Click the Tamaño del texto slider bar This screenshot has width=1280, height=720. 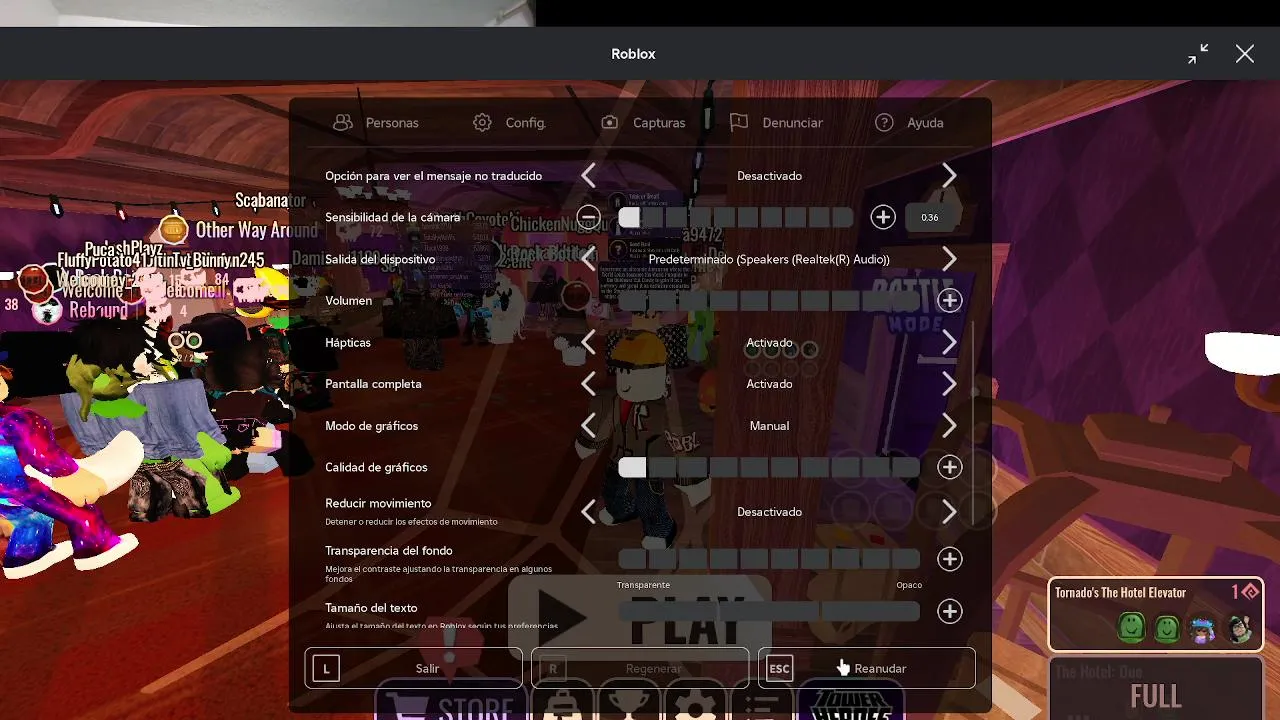[x=769, y=611]
